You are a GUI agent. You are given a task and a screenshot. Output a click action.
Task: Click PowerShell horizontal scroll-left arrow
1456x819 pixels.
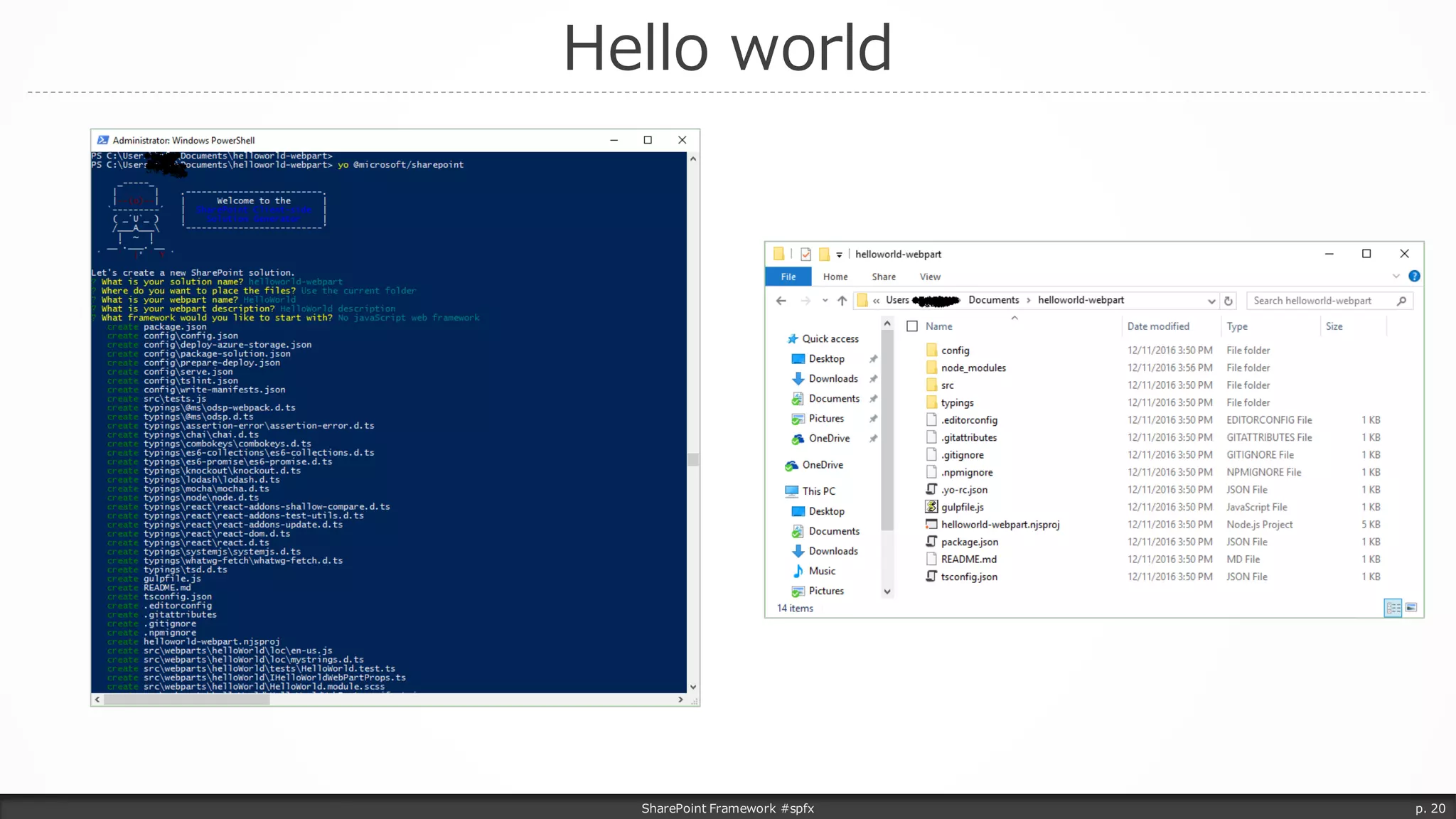point(97,700)
